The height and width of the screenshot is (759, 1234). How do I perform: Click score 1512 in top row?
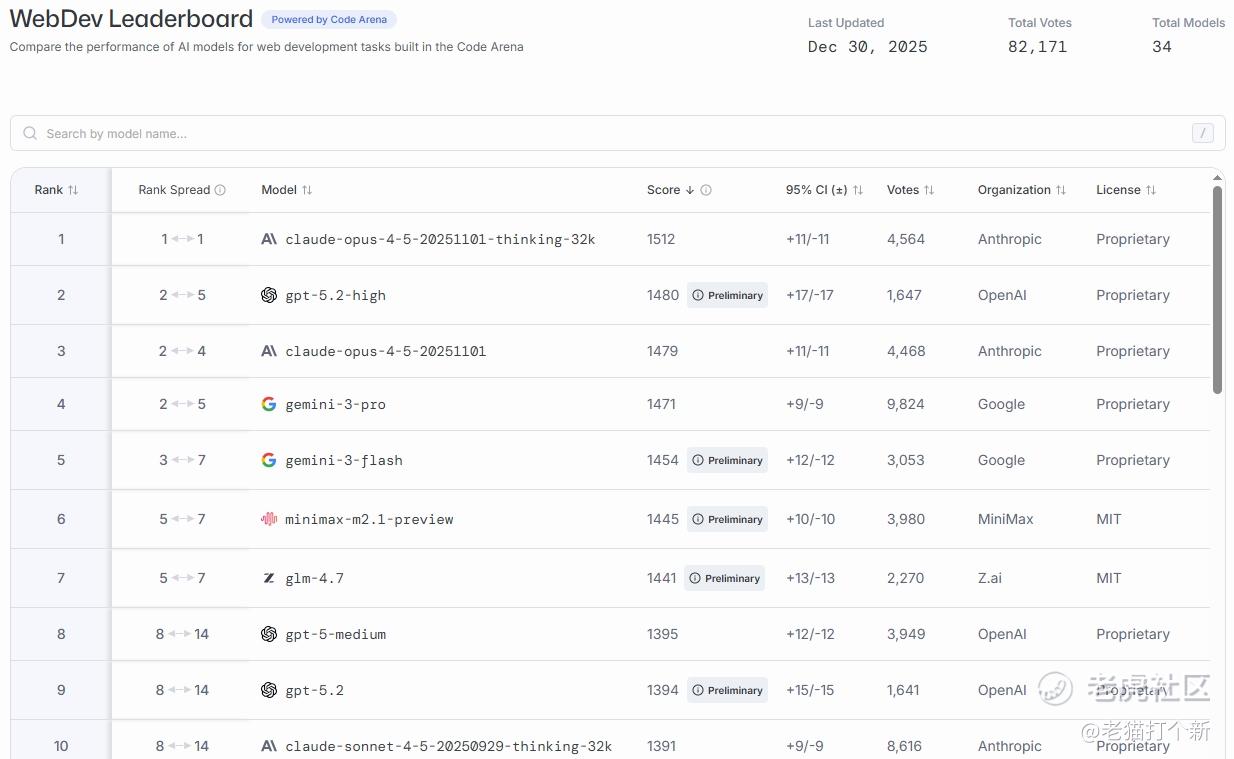click(661, 239)
